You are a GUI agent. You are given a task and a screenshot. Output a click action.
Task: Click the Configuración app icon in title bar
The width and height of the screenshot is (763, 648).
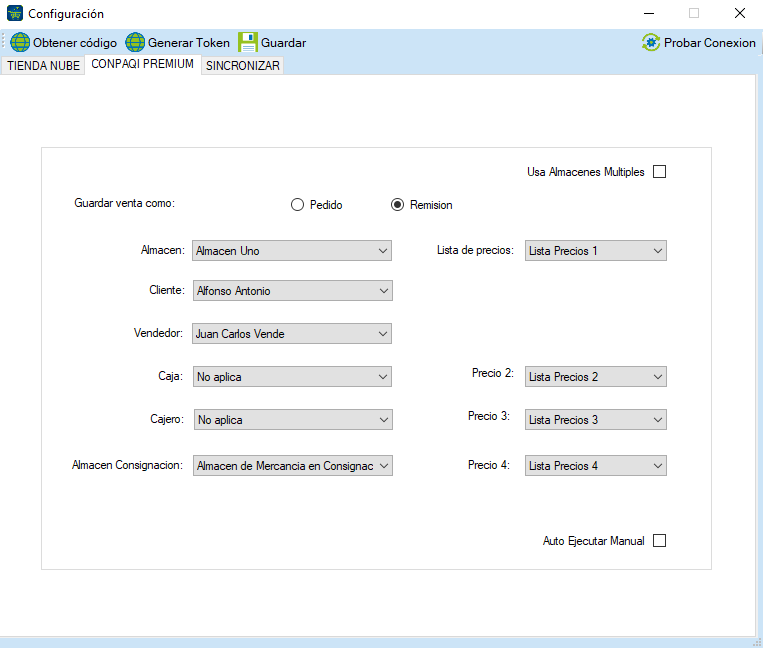pyautogui.click(x=15, y=13)
